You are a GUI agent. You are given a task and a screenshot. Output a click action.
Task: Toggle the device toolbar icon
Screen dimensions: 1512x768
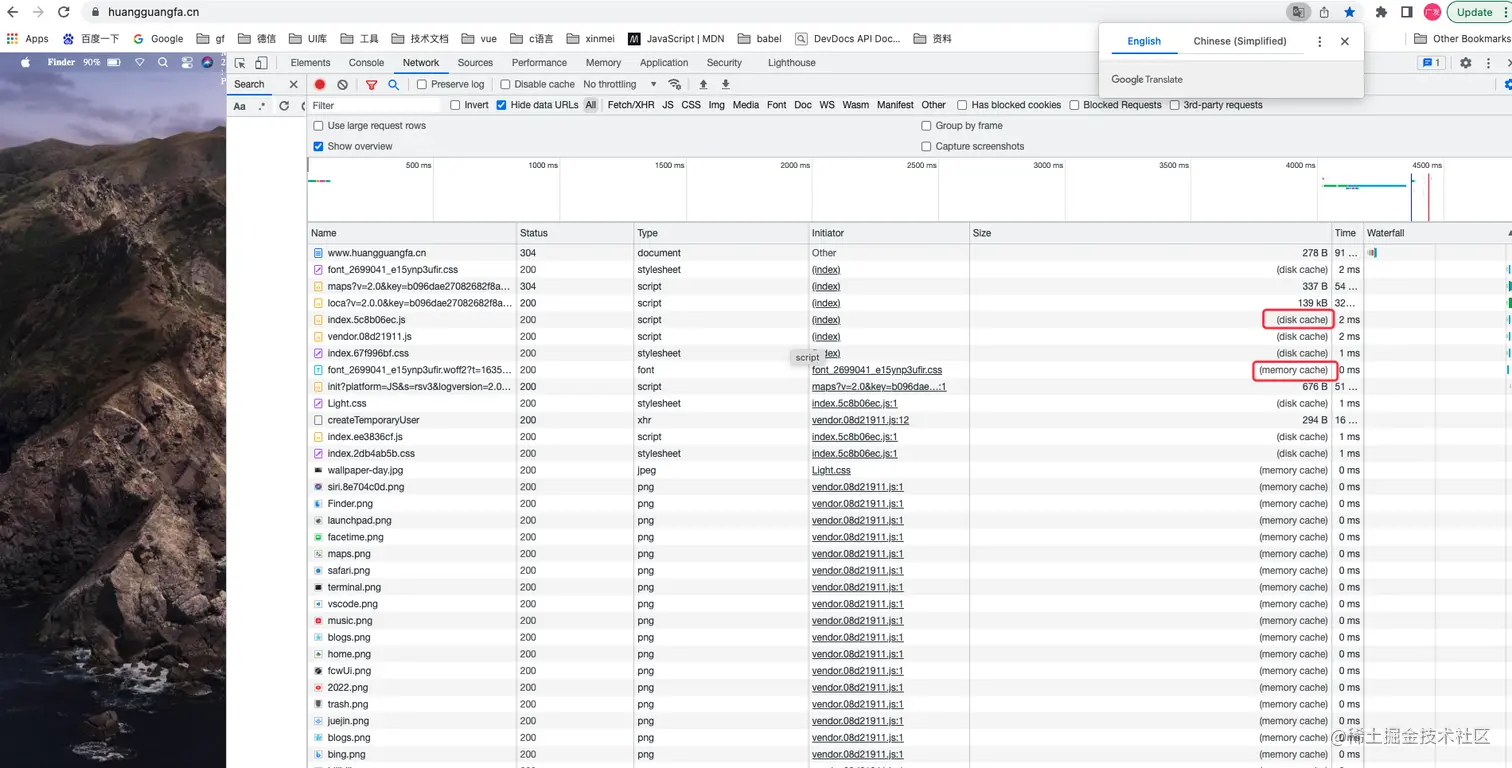262,63
